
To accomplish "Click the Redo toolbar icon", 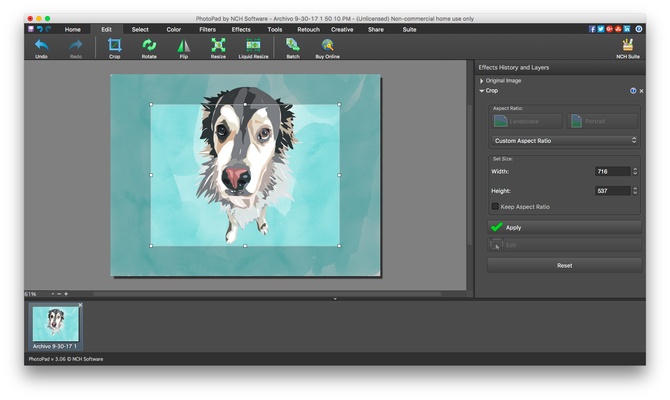I will pyautogui.click(x=76, y=48).
